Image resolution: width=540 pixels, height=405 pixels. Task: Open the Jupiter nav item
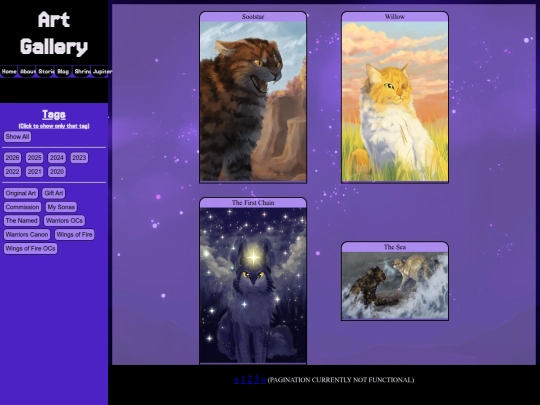[x=100, y=72]
